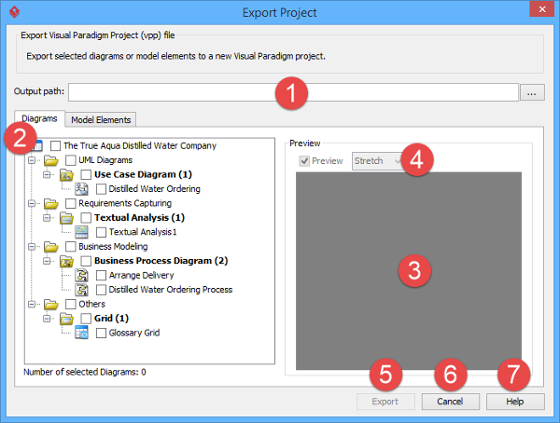Open the Stretch preview mode dropdown
Image resolution: width=560 pixels, height=423 pixels.
[x=378, y=161]
